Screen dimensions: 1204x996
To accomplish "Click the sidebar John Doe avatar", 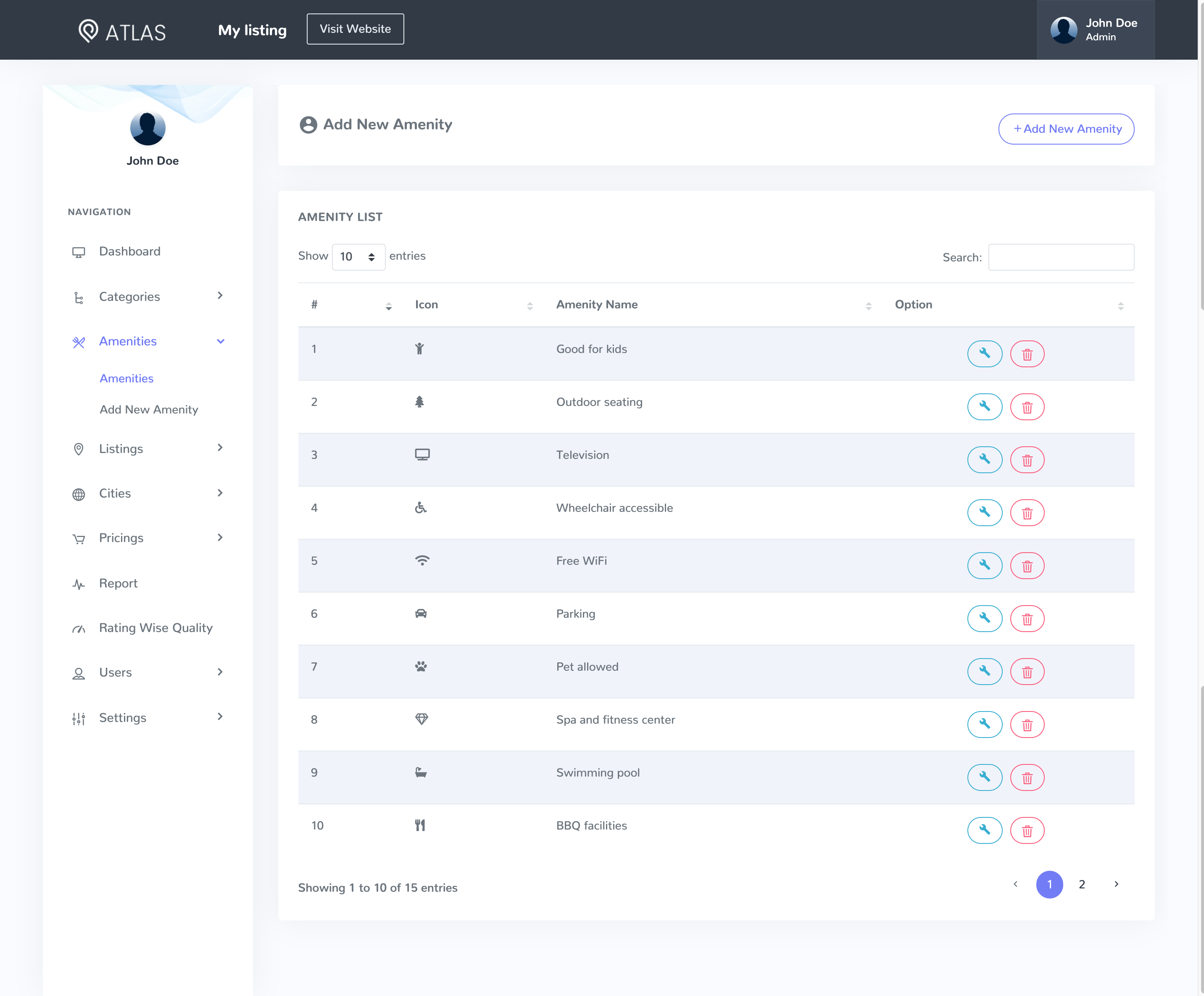I will click(x=148, y=128).
